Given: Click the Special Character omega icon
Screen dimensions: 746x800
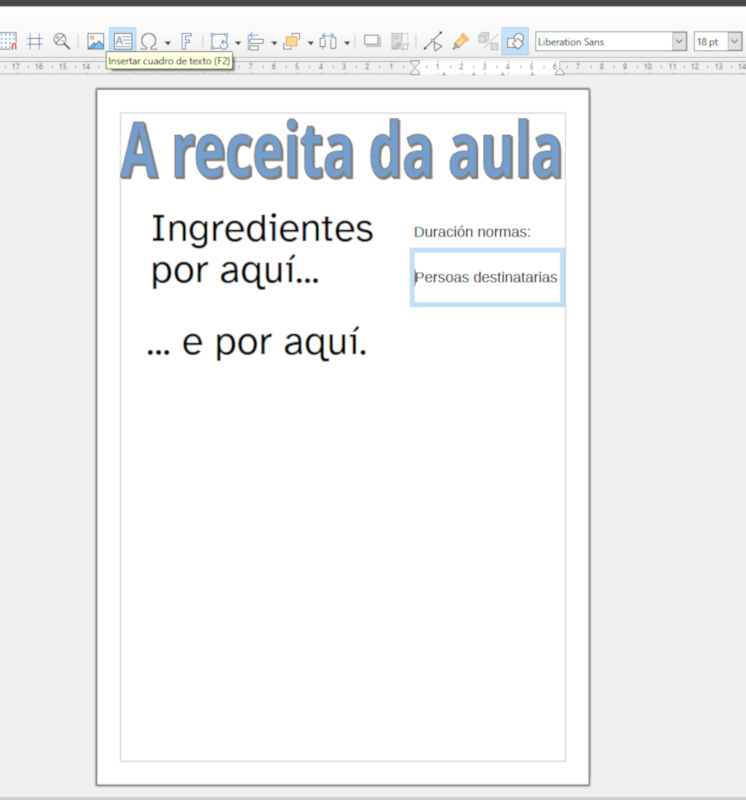Looking at the screenshot, I should coord(149,41).
